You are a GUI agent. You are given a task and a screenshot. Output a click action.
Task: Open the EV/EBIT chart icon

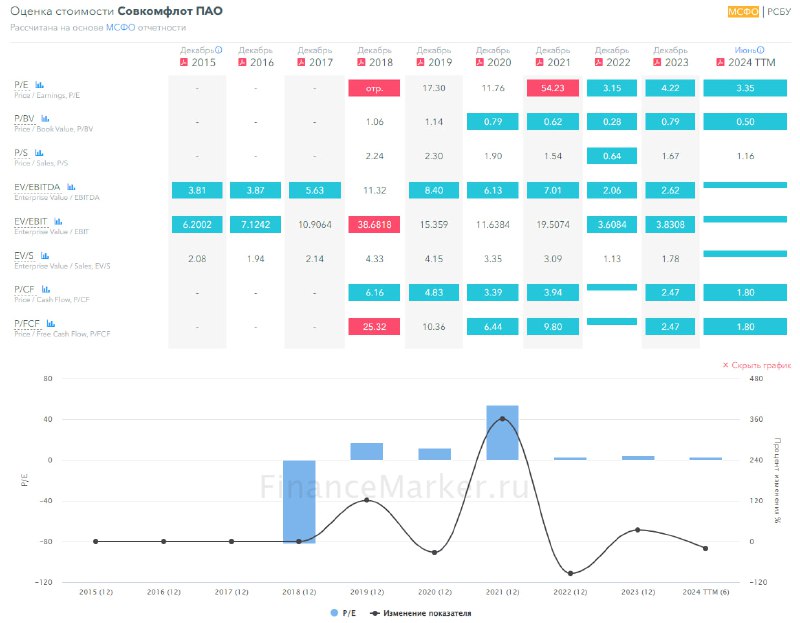click(58, 221)
